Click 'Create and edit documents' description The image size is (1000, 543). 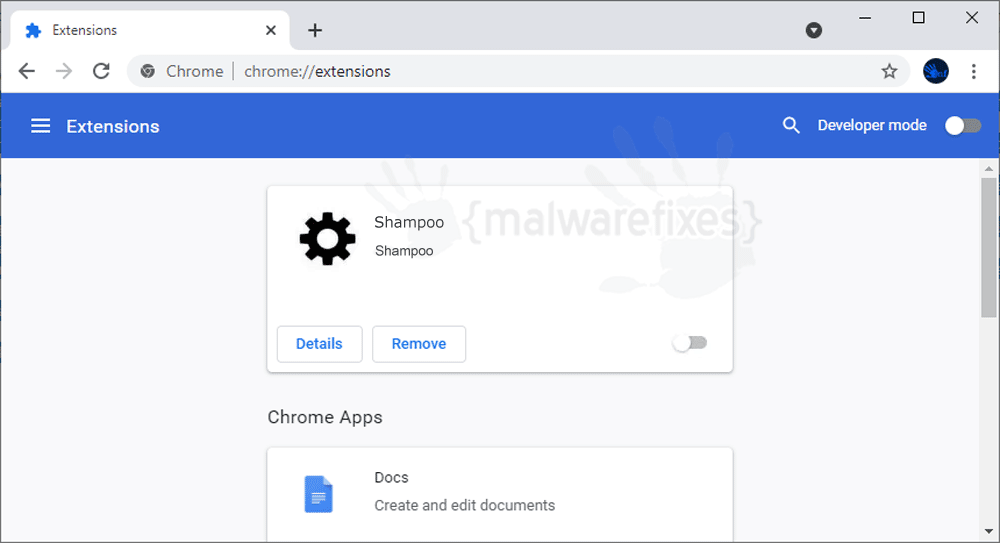[464, 505]
